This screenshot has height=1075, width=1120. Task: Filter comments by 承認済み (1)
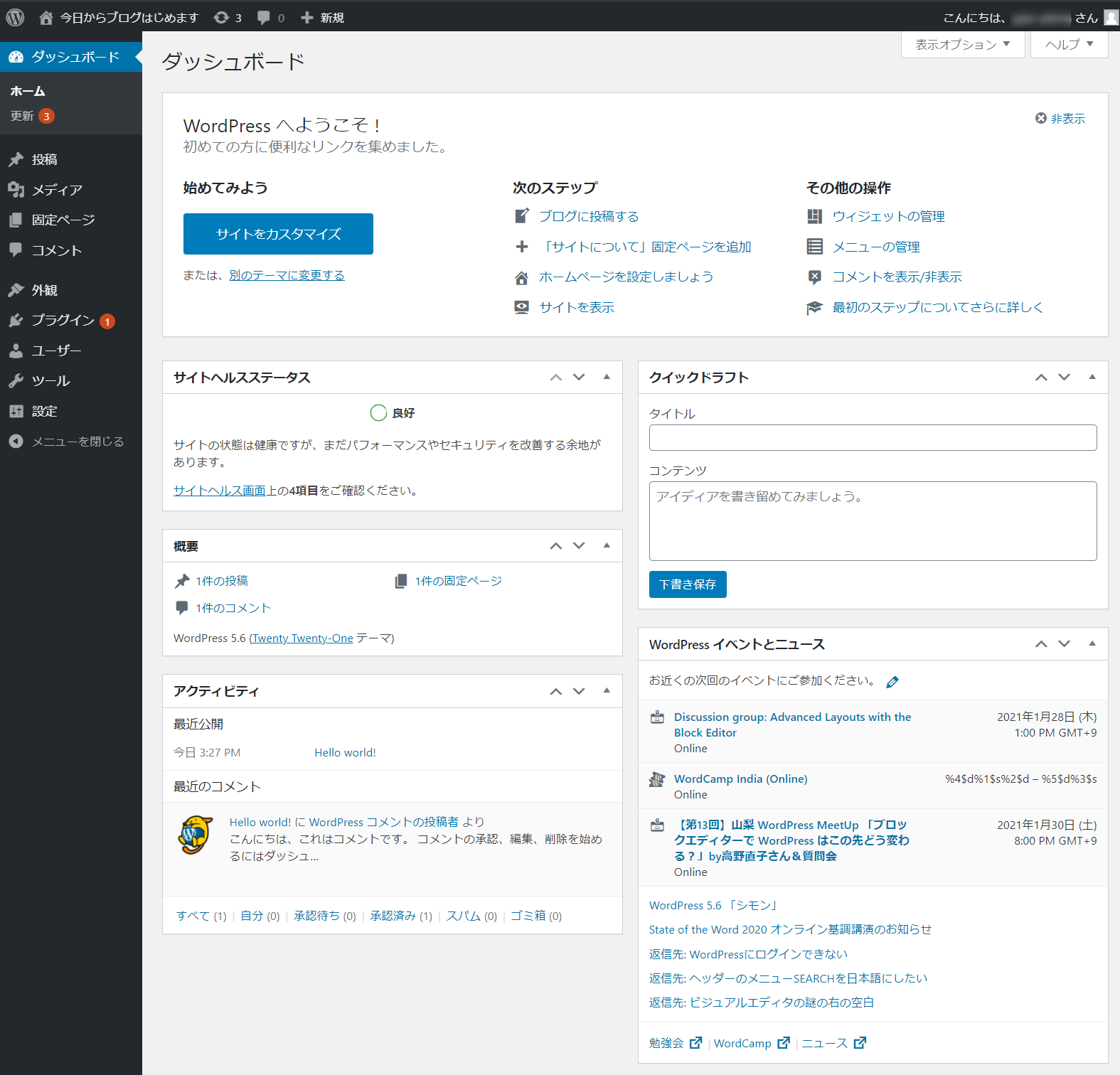pos(401,916)
